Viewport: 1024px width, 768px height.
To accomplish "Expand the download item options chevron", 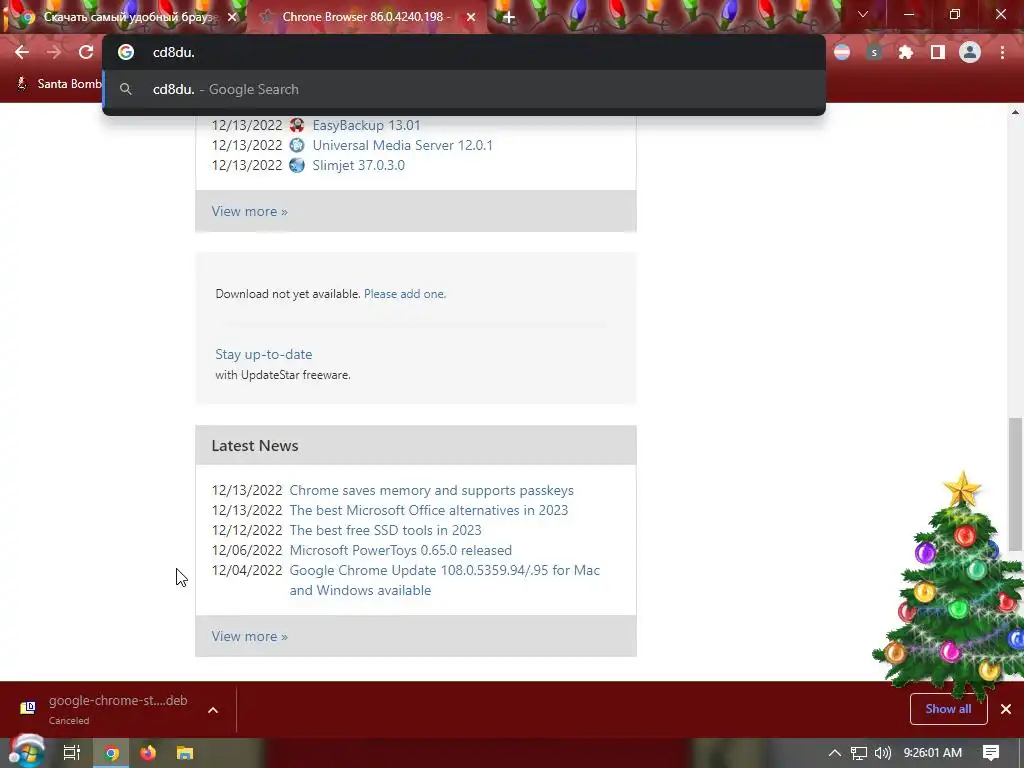I will point(213,710).
